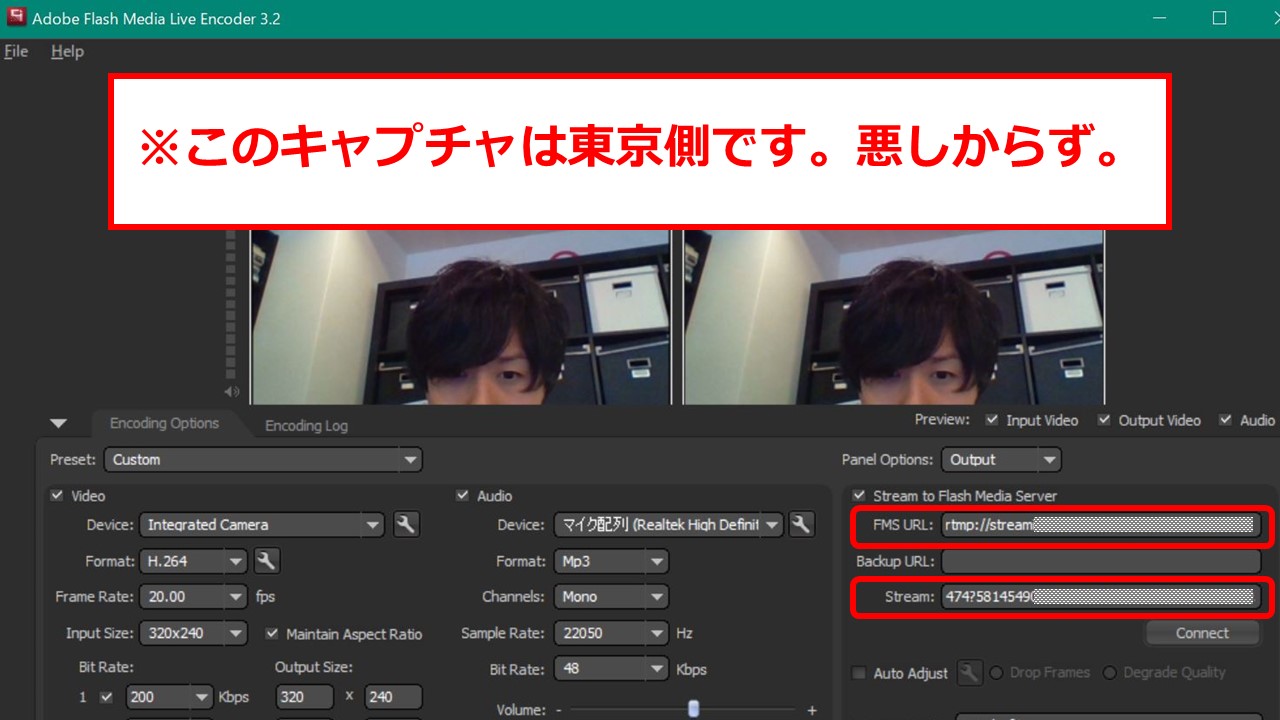The width and height of the screenshot is (1280, 720).
Task: Open audio Format Mp3 dropdown
Action: (x=611, y=561)
